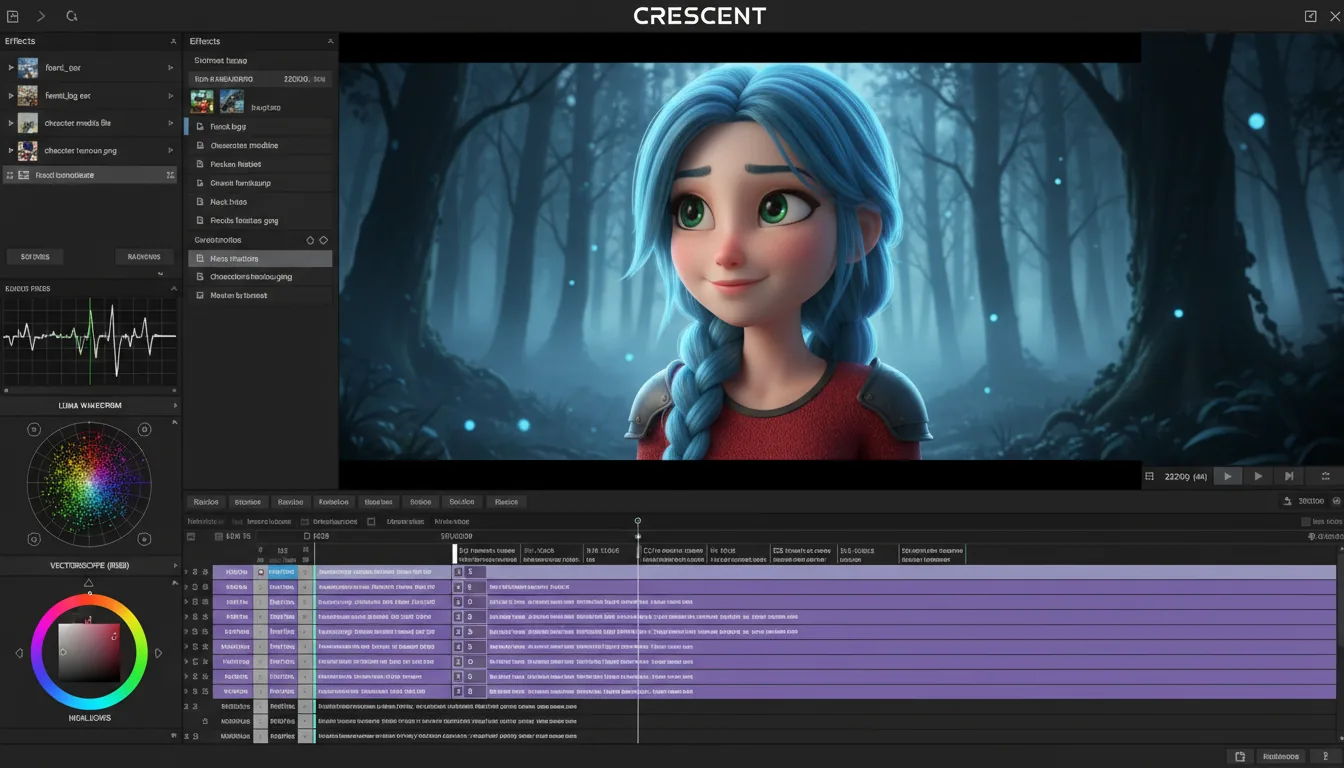Click the second thumbnail in the middle Effects panel
The image size is (1344, 768).
pos(232,102)
